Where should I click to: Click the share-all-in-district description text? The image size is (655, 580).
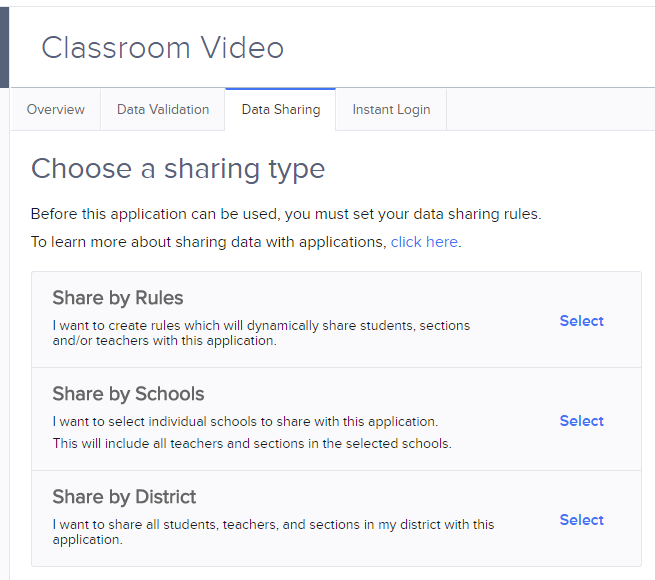(x=272, y=532)
